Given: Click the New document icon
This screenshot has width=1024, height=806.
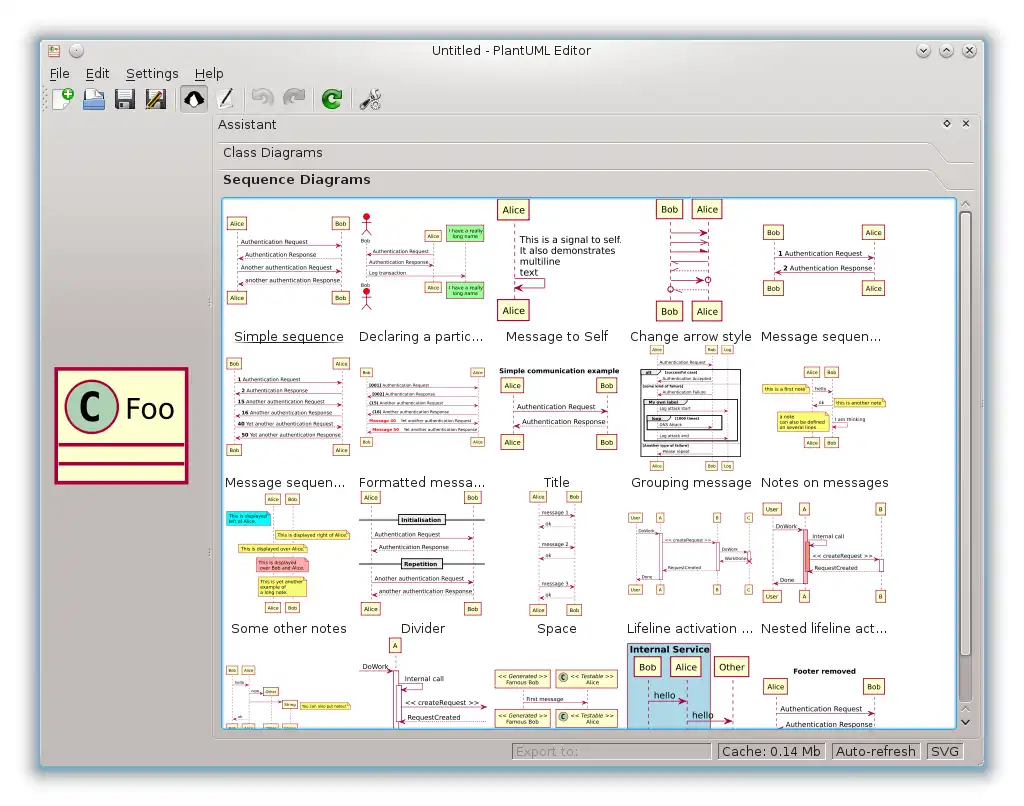Looking at the screenshot, I should 63,99.
